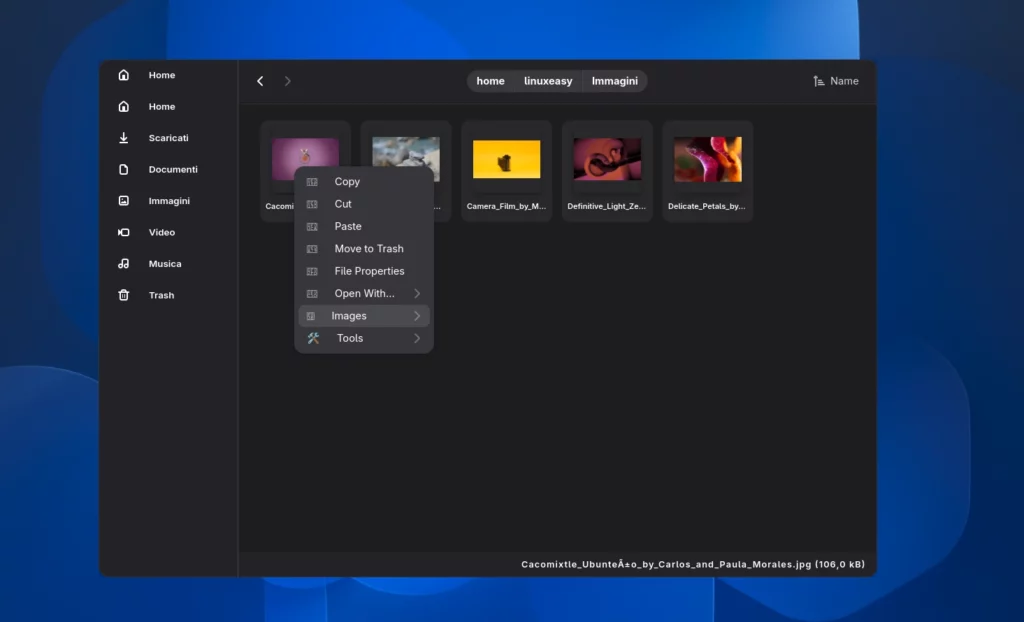The width and height of the screenshot is (1024, 622).
Task: Open the Camera_Film image thumbnail
Action: coord(506,158)
